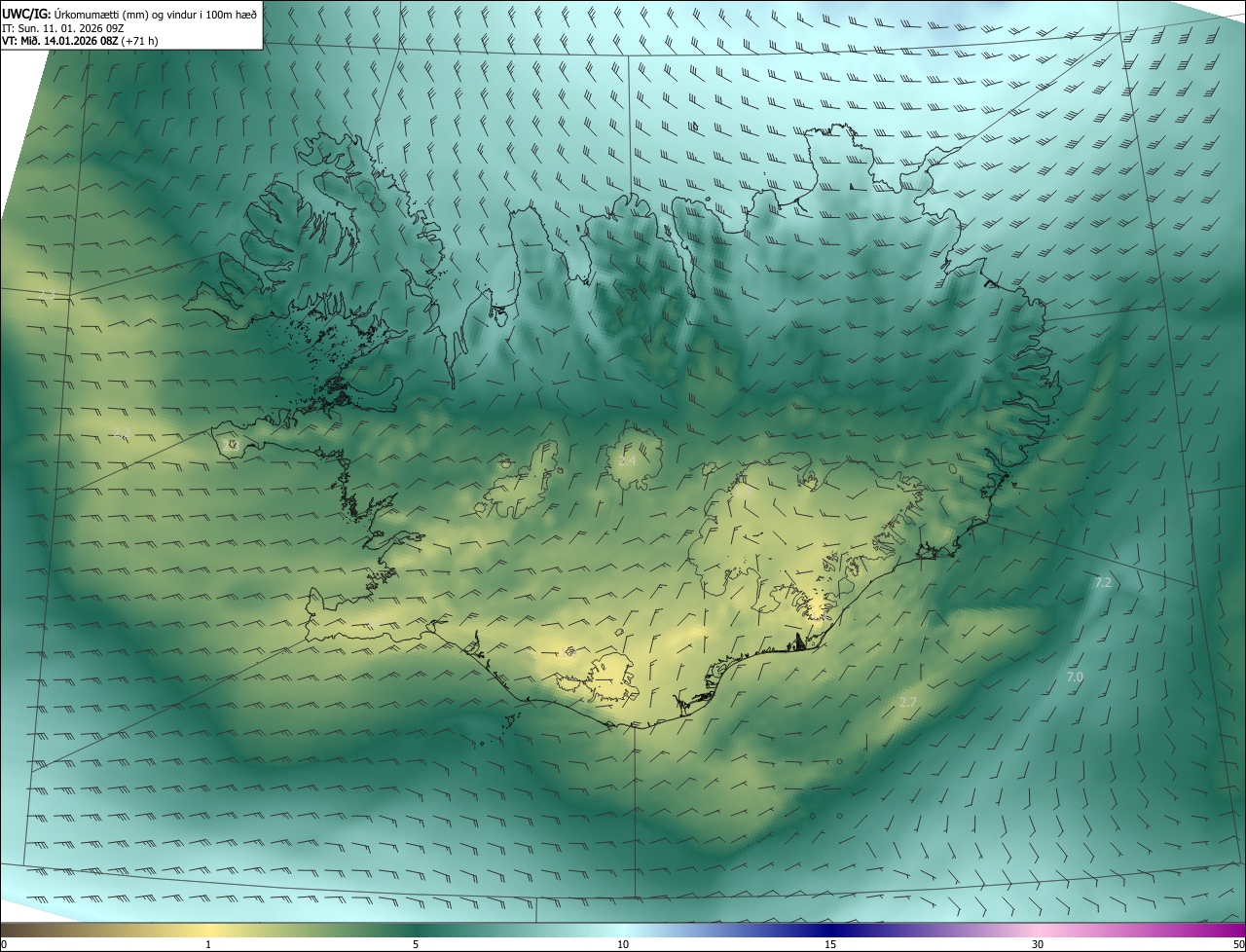1246x952 pixels.
Task: Click the '10' tick on the color scale
Action: point(623,944)
